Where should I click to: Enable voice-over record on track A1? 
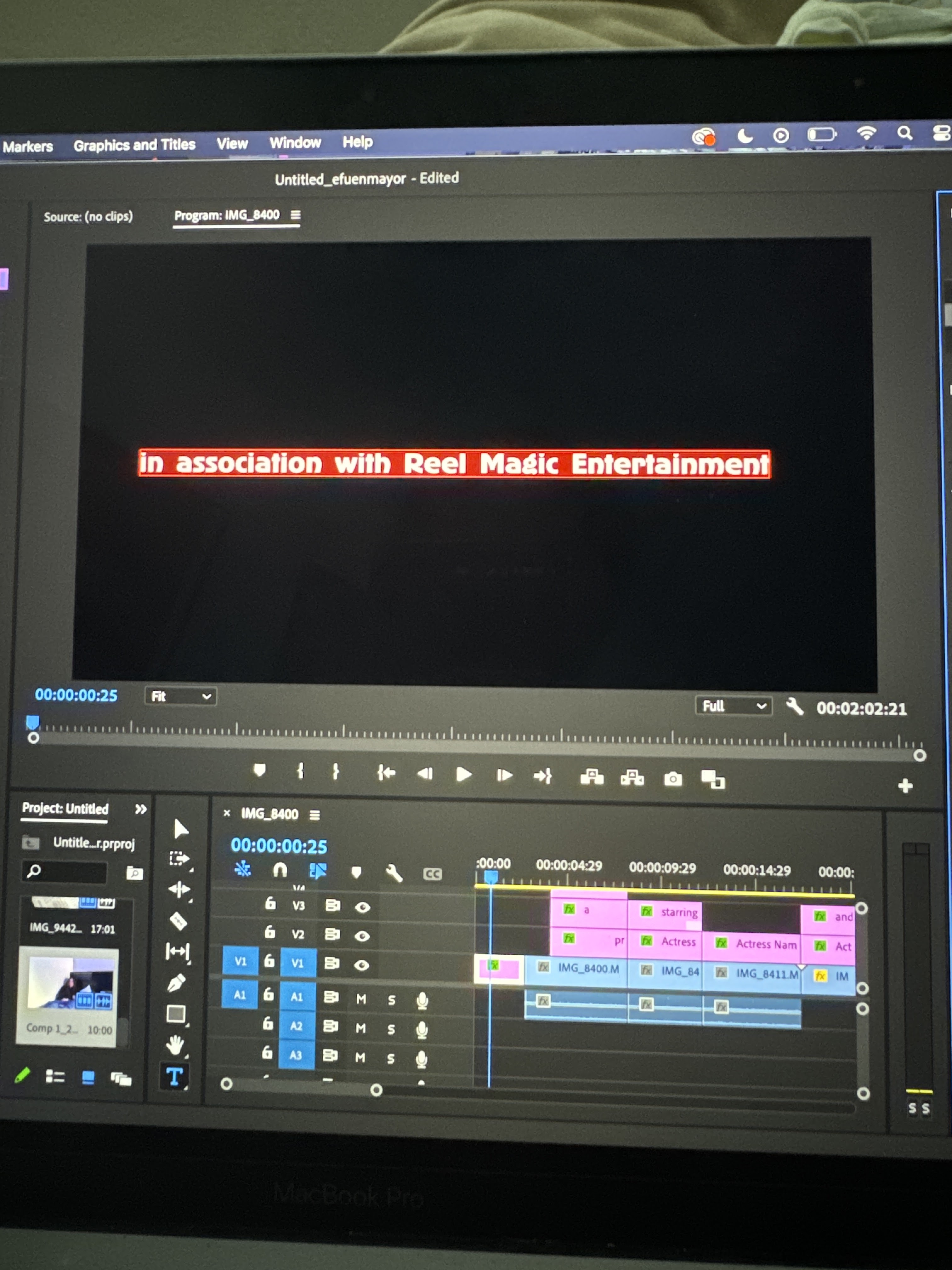422,1001
